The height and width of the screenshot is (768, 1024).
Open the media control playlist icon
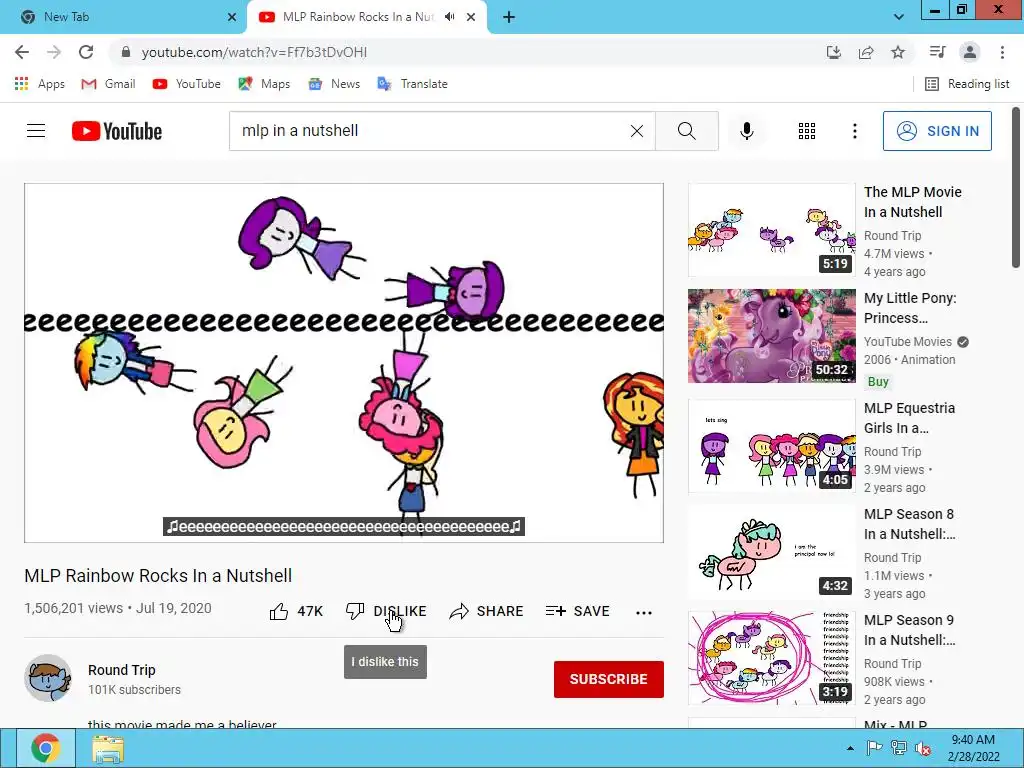[937, 52]
